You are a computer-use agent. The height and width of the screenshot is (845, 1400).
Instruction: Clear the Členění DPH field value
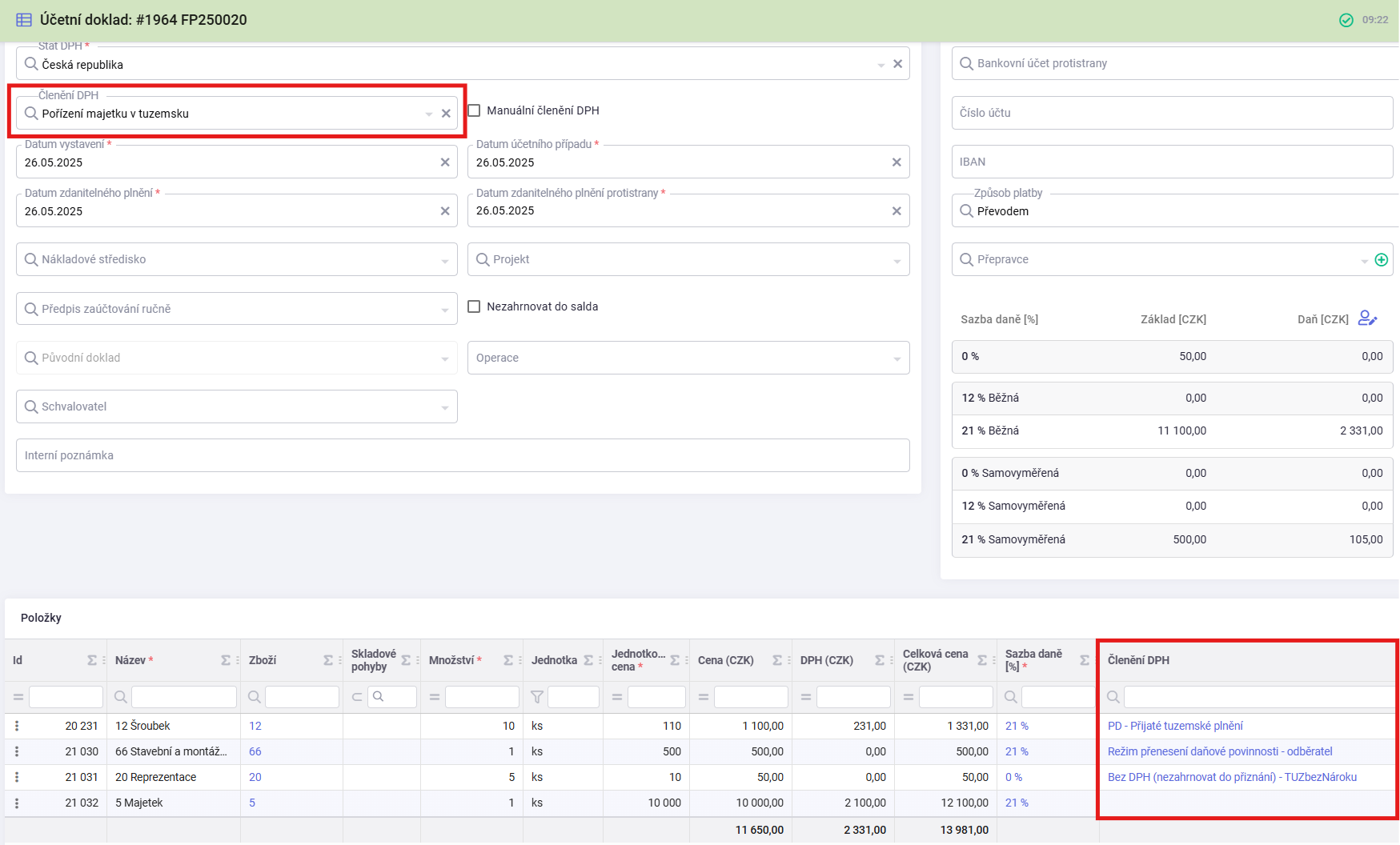[x=446, y=114]
